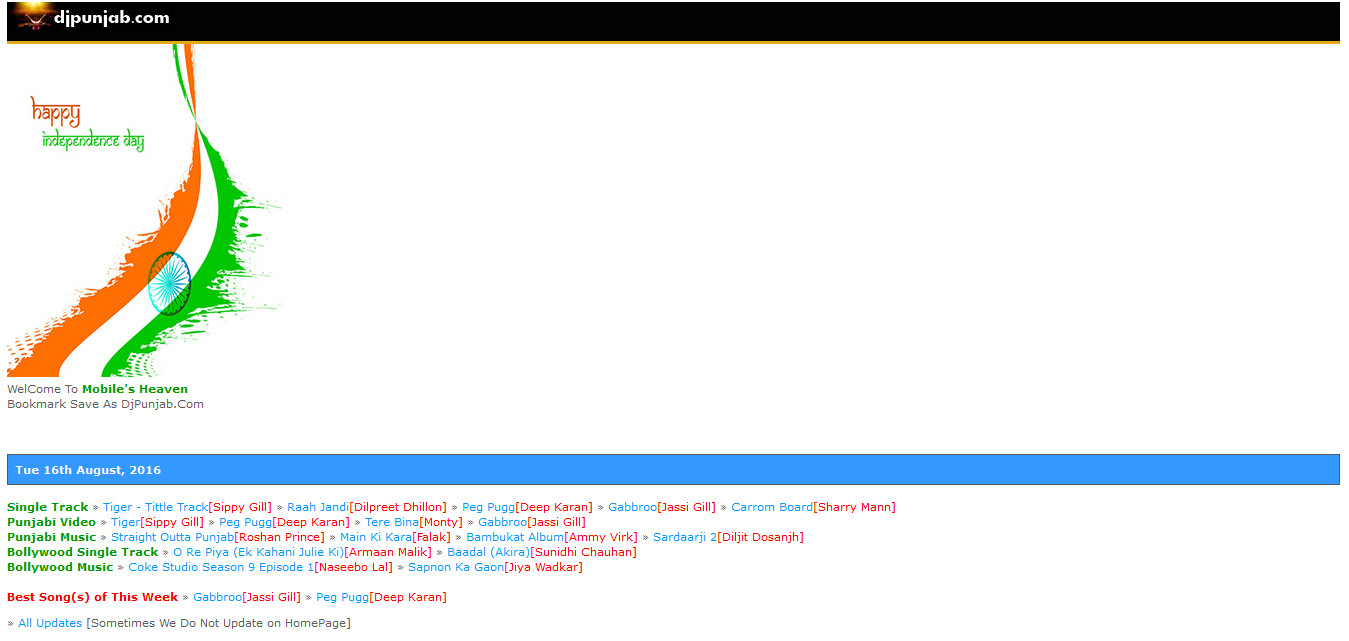Open the All Updates link
Viewport: 1349px width, 641px height.
tap(50, 623)
